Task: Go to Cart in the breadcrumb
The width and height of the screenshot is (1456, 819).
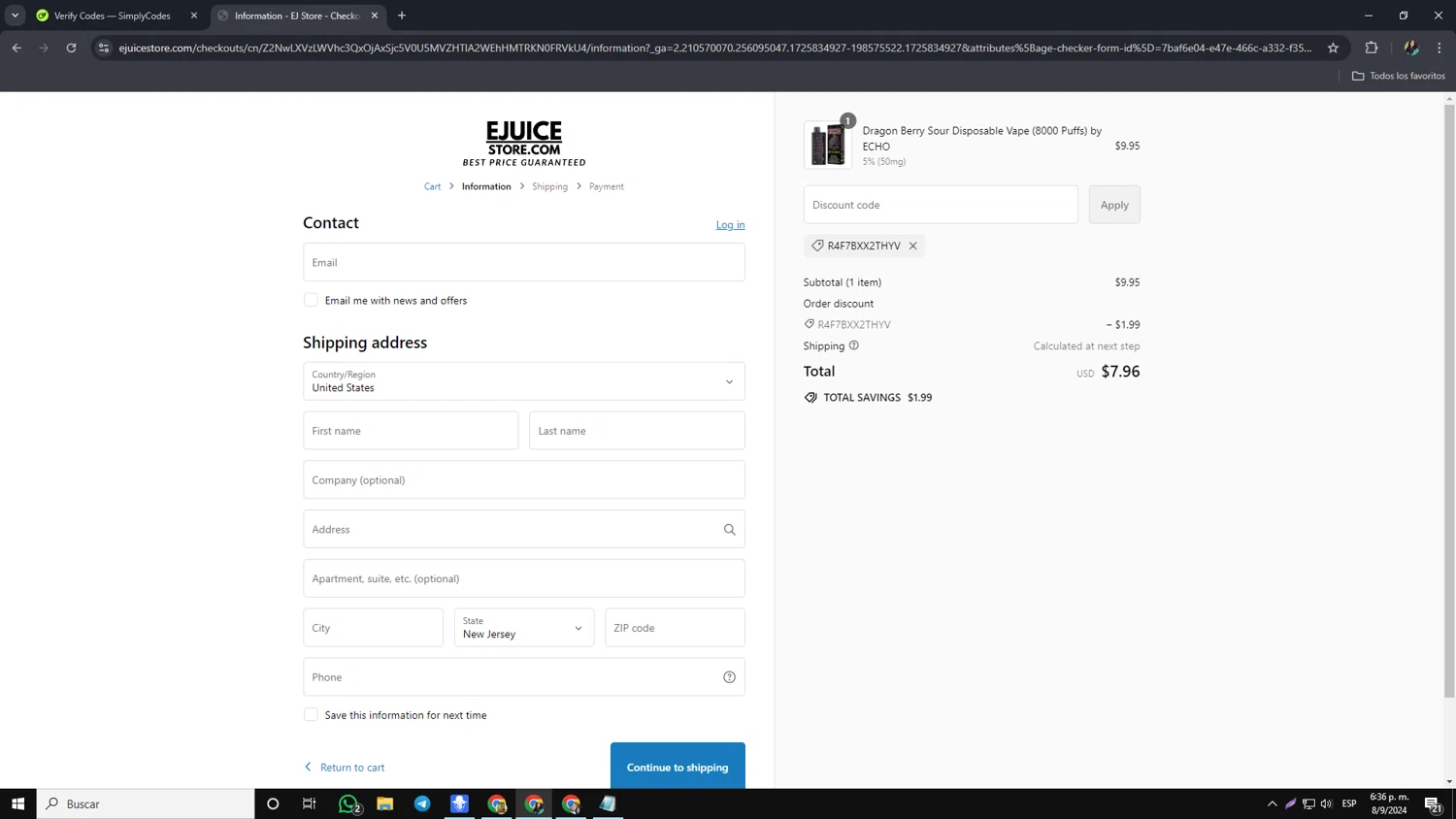Action: coord(432,186)
